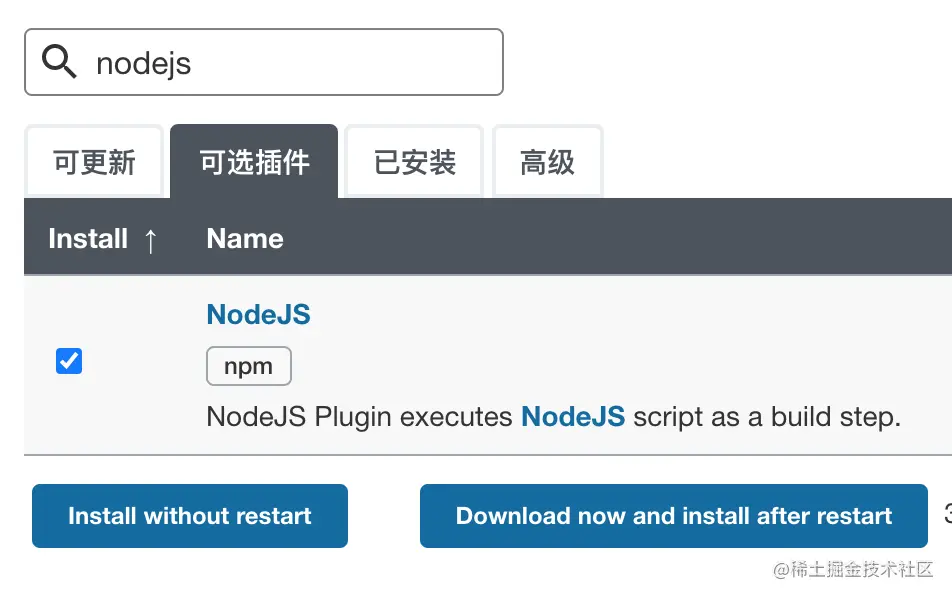Click empty space in the dark table header bar
The image size is (952, 598).
pyautogui.click(x=607, y=237)
